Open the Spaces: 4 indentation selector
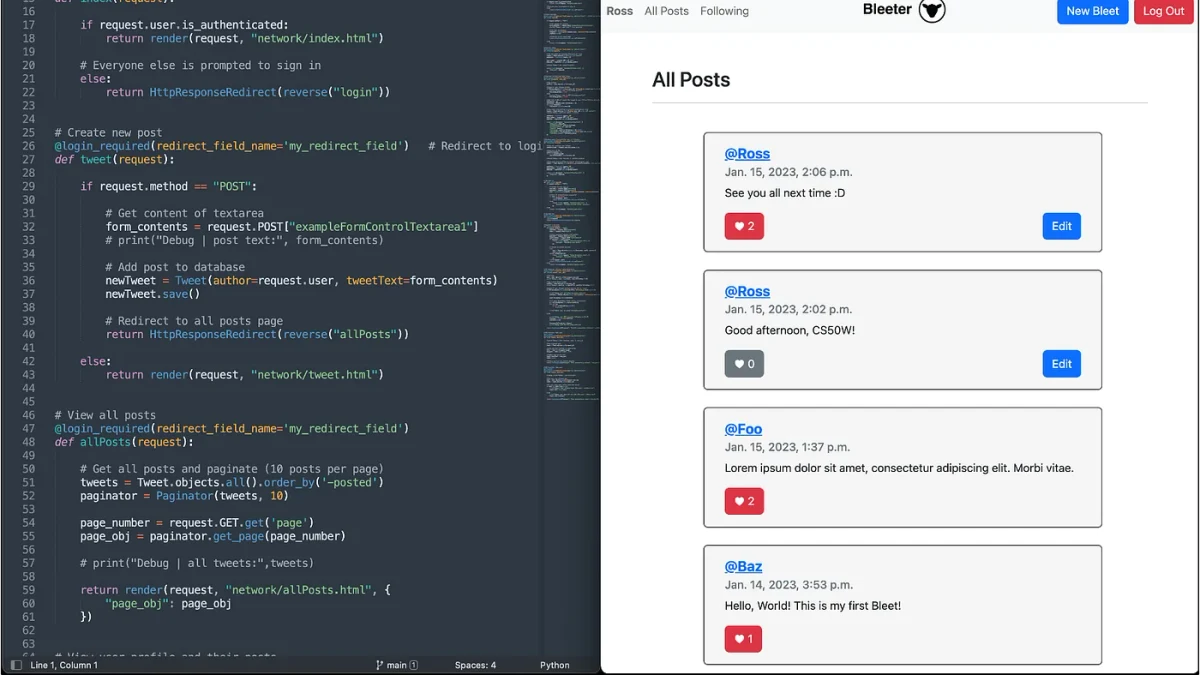 click(475, 665)
